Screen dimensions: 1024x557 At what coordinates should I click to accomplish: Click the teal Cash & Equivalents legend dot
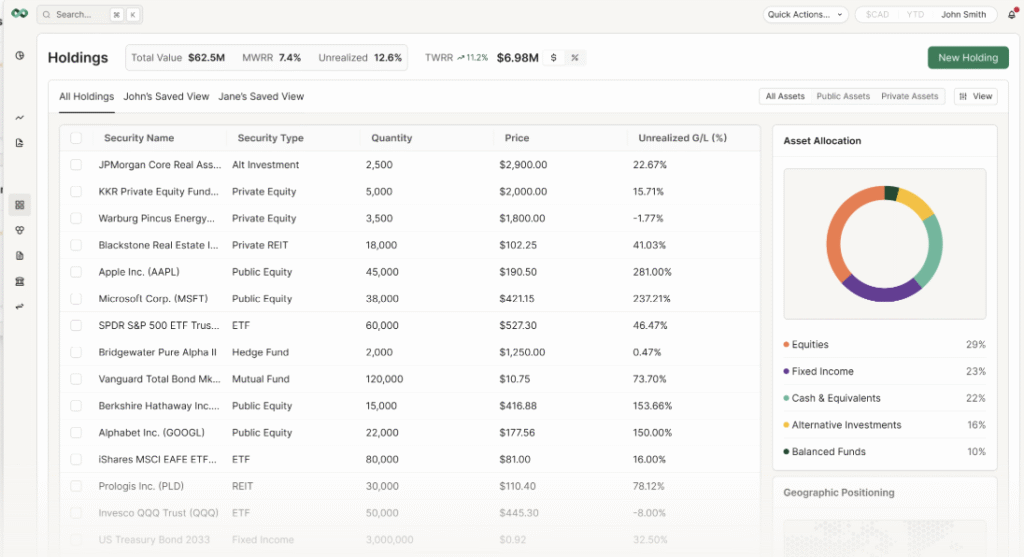click(x=786, y=398)
